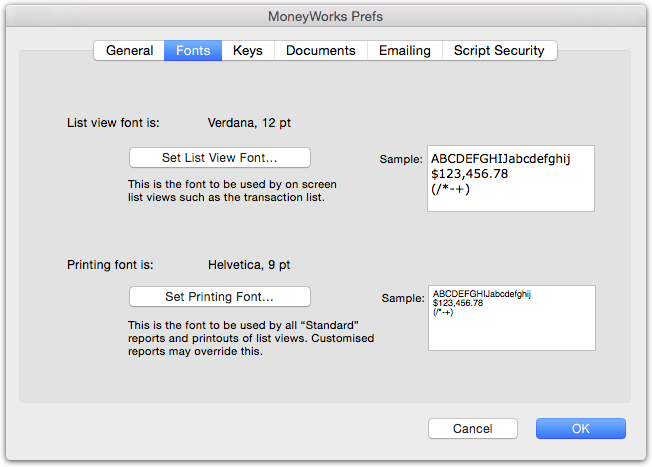The image size is (652, 467).
Task: Confirm preferences with OK
Action: (x=580, y=428)
